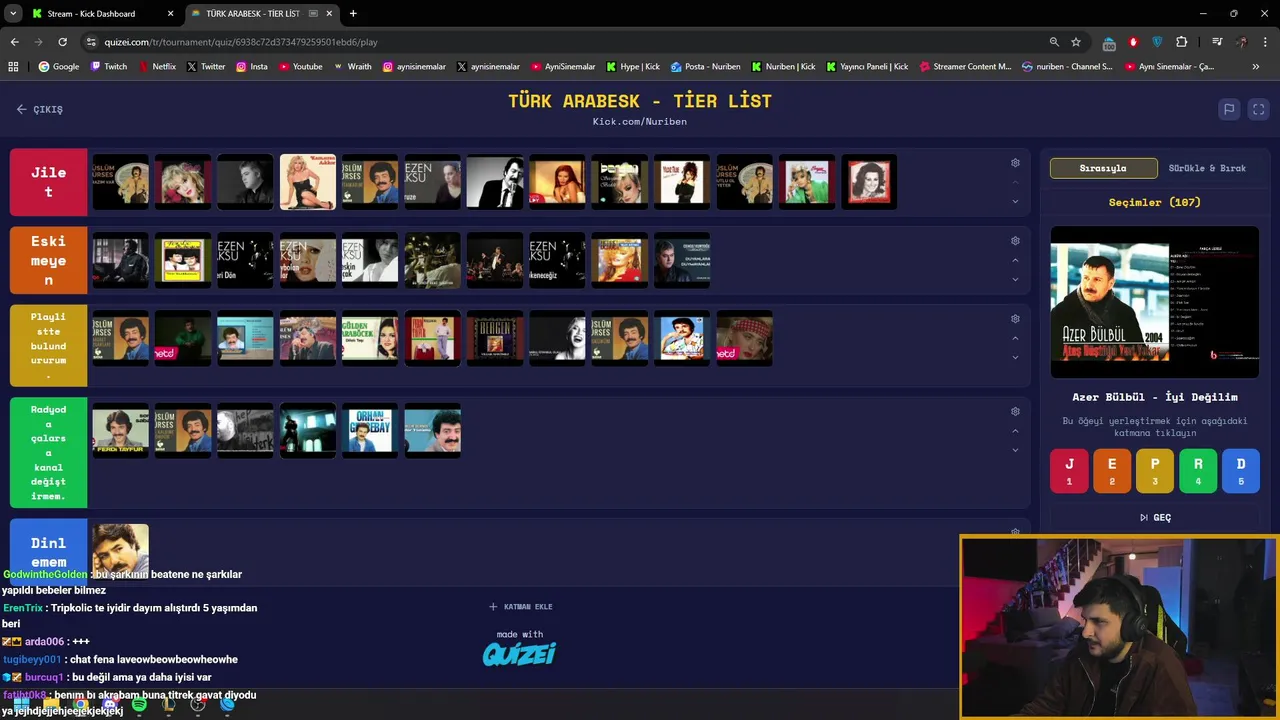The height and width of the screenshot is (720, 1280).
Task: Select the Gülden Karaböcek cover in Playlistte tier
Action: [370, 338]
